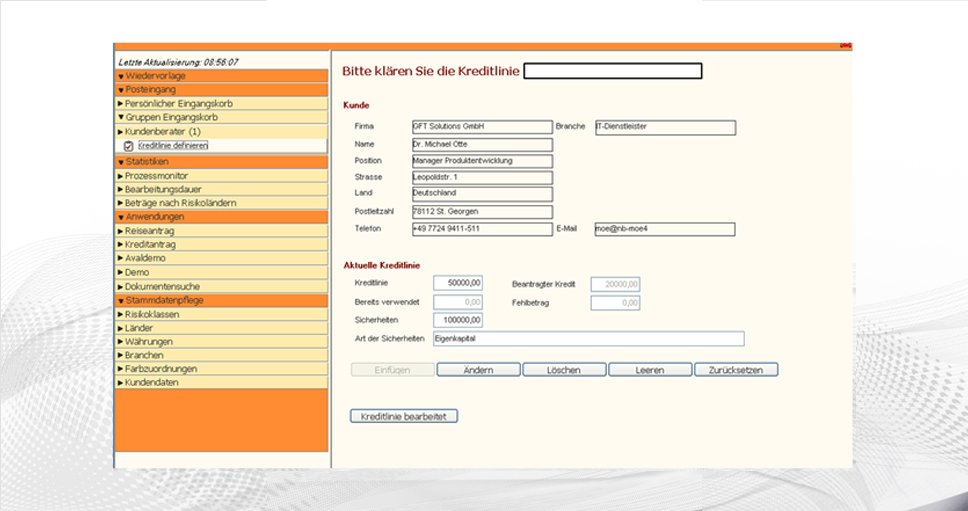Screen dimensions: 968x511
Task: Collapse the Posteingang section
Action: [221, 90]
